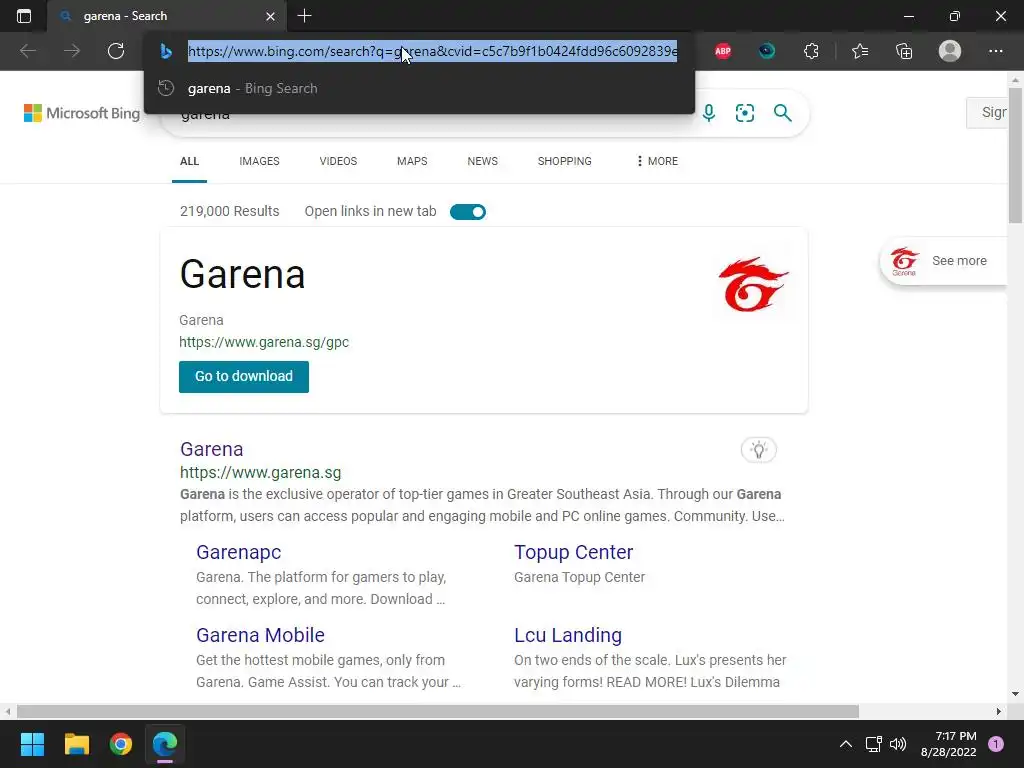Click the horizontal scrollbar thumb
Image resolution: width=1024 pixels, height=768 pixels.
(438, 711)
